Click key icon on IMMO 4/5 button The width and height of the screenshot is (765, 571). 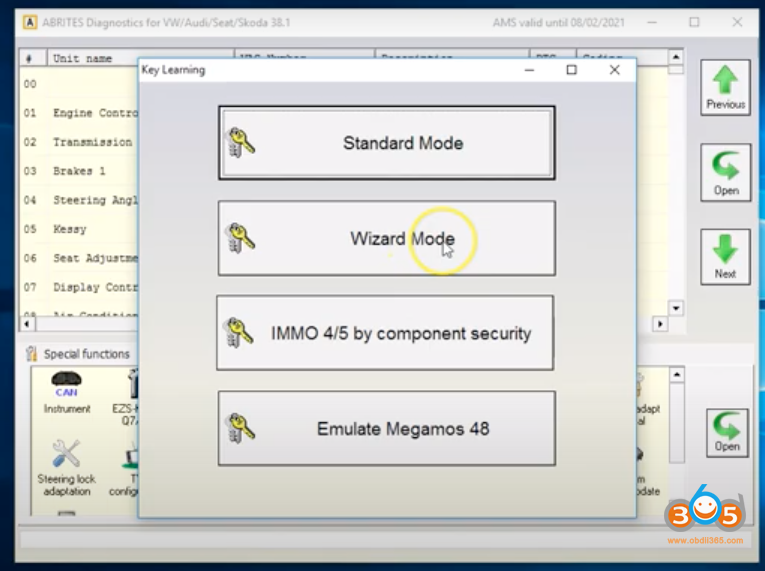pos(240,332)
